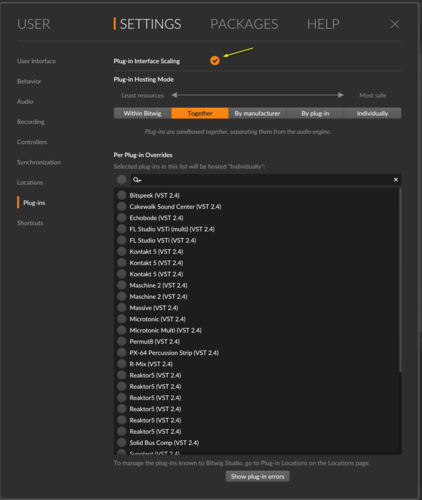Toggle Massive plug-in override

pos(122,308)
